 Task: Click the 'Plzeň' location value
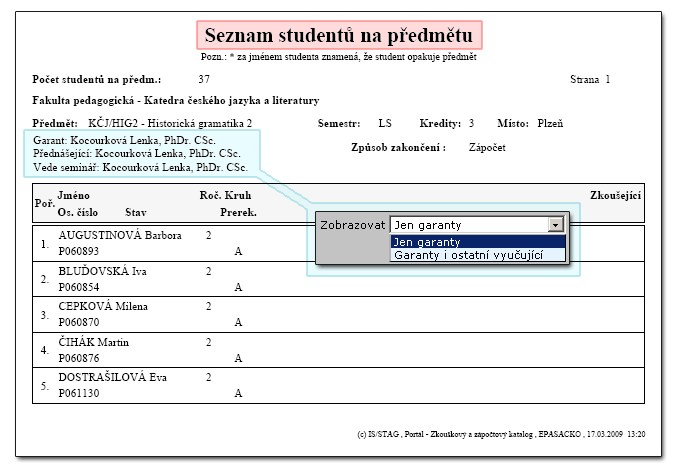pyautogui.click(x=550, y=123)
